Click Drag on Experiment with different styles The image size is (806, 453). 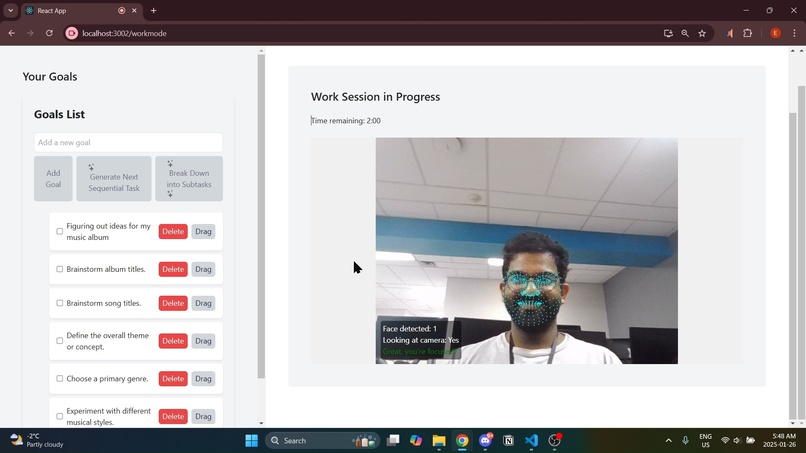(203, 416)
